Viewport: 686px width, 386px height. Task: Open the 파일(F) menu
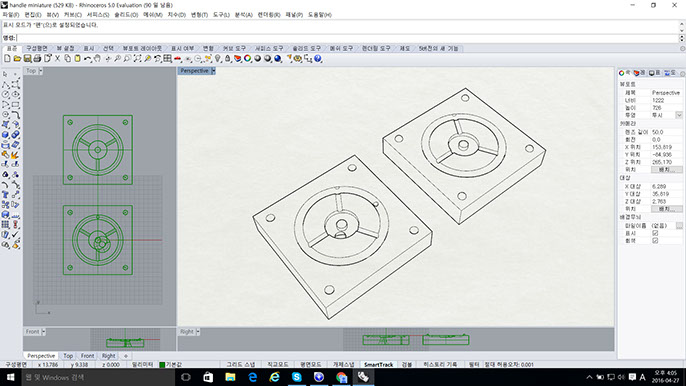pos(11,14)
